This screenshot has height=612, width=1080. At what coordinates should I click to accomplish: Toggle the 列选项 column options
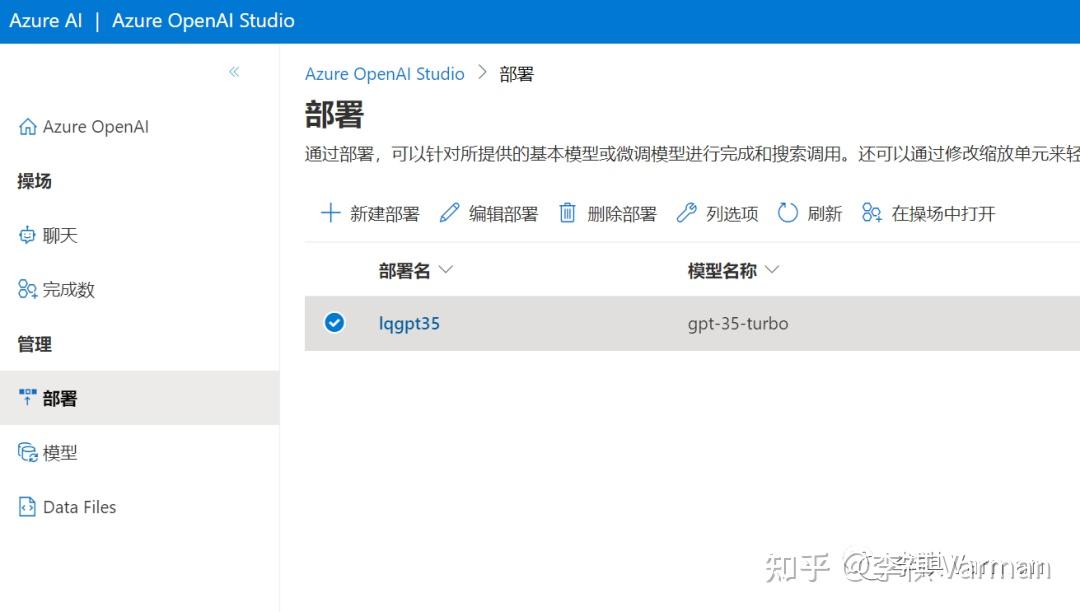tap(685, 212)
